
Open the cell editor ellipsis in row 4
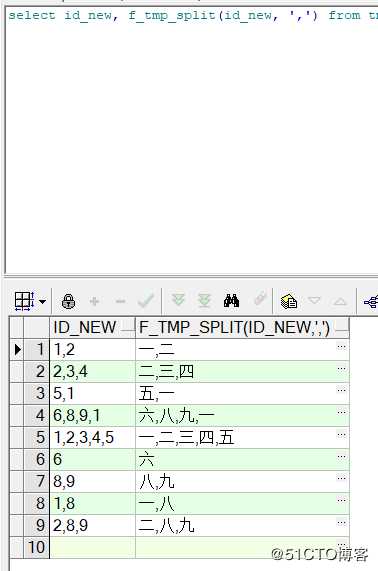pos(341,412)
